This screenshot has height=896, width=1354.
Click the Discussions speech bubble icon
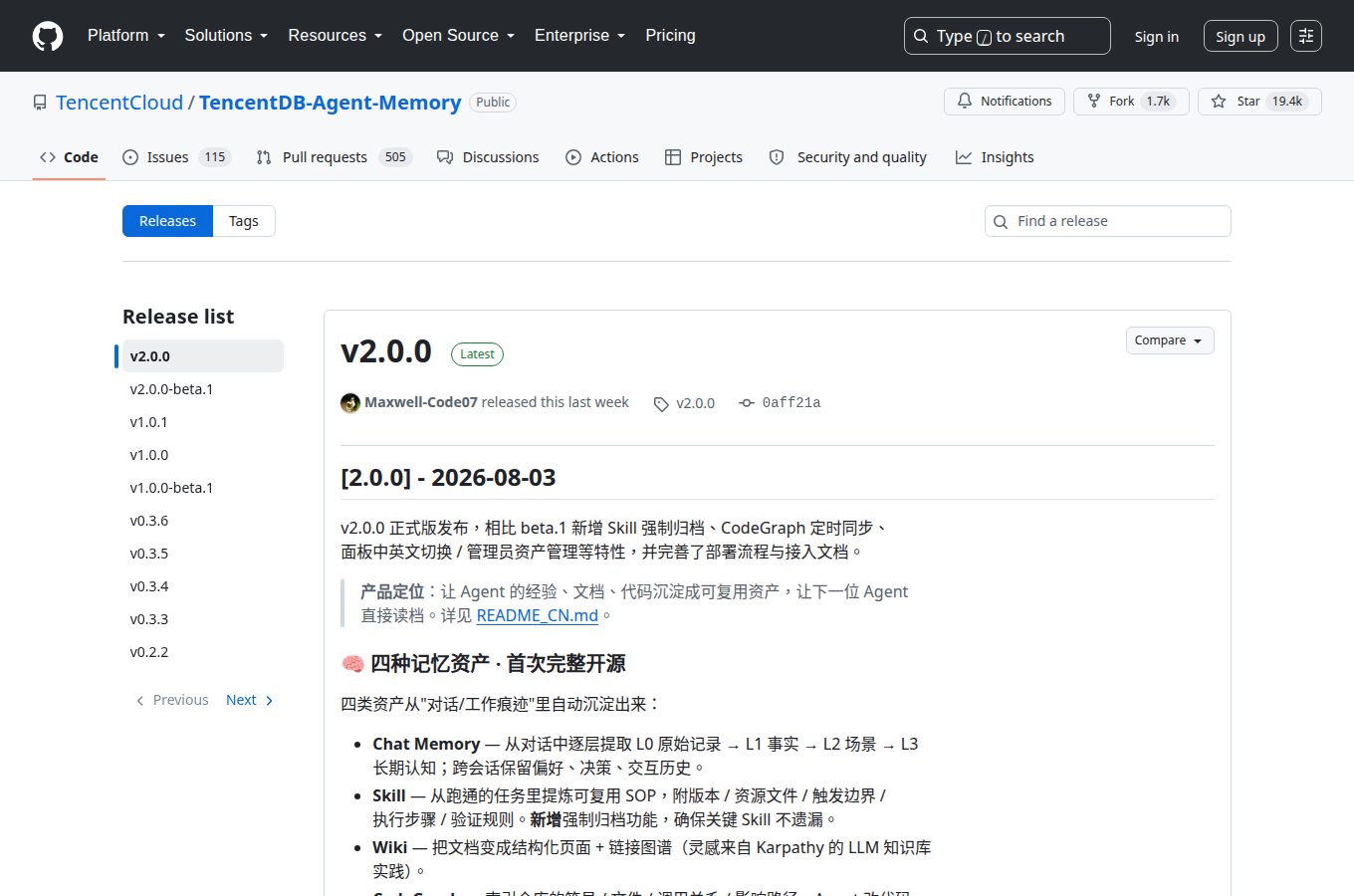coord(445,157)
